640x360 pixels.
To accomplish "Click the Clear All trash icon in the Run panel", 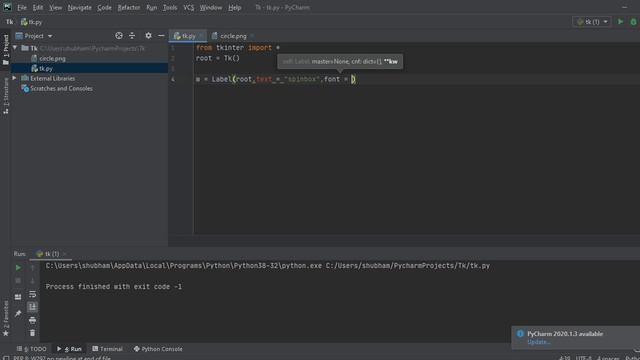I will point(33,333).
